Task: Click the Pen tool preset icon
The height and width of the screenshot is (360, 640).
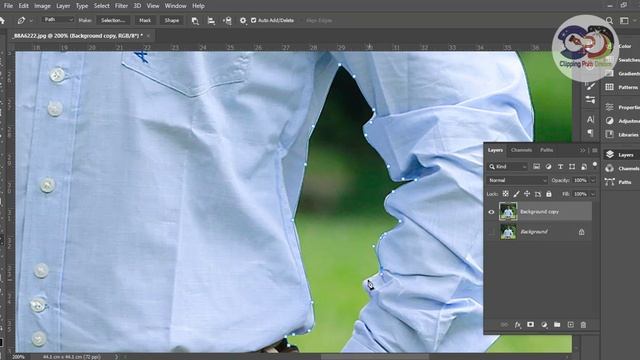Action: (x=21, y=20)
